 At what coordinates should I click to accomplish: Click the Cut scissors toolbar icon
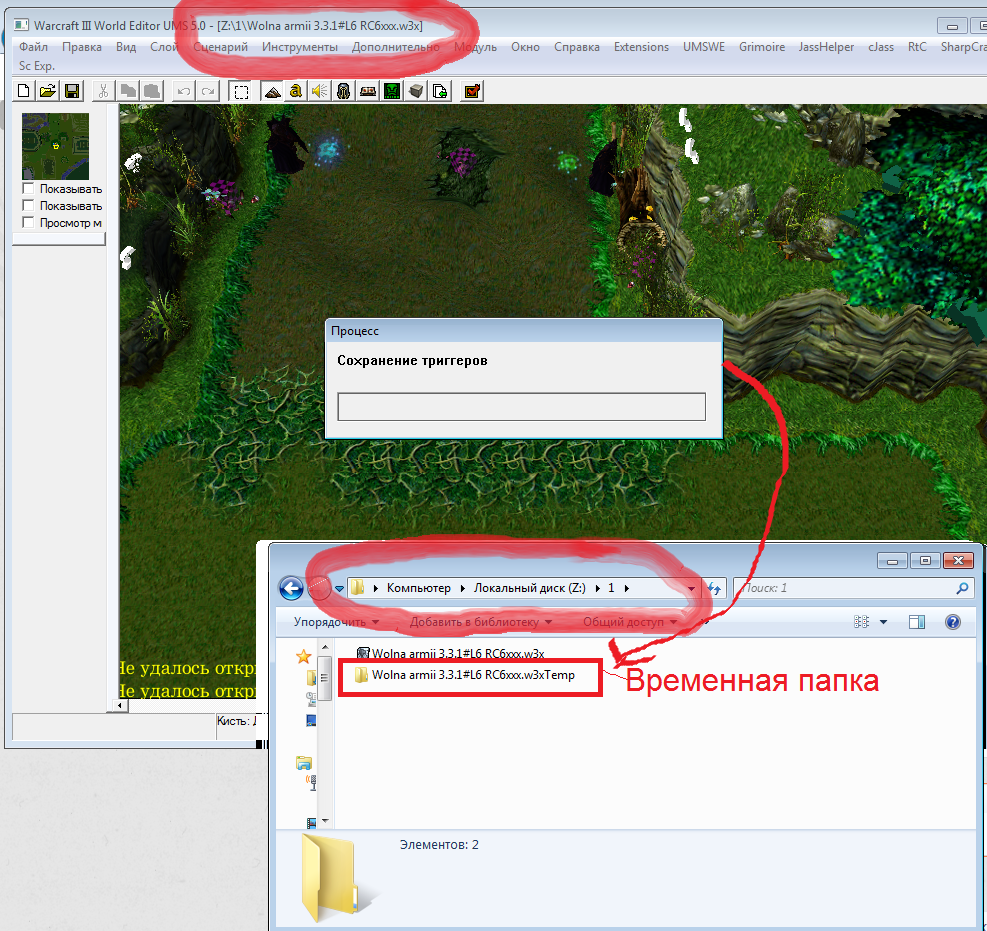(x=103, y=91)
